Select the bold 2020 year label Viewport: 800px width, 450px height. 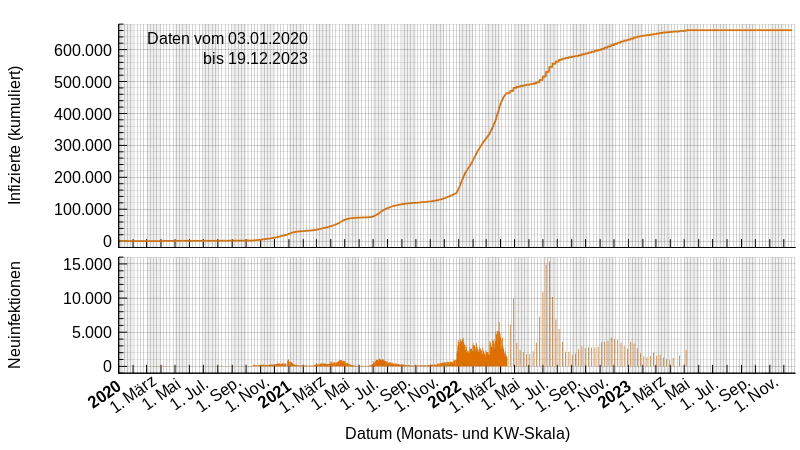[x=105, y=394]
